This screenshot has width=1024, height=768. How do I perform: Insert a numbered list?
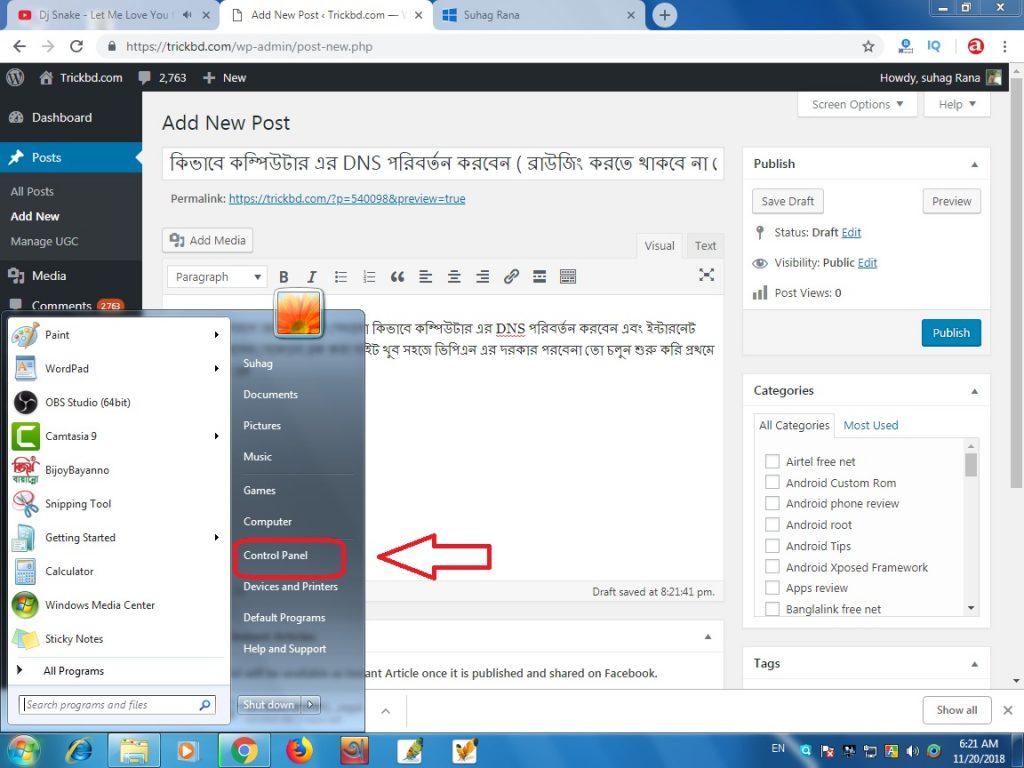(369, 277)
